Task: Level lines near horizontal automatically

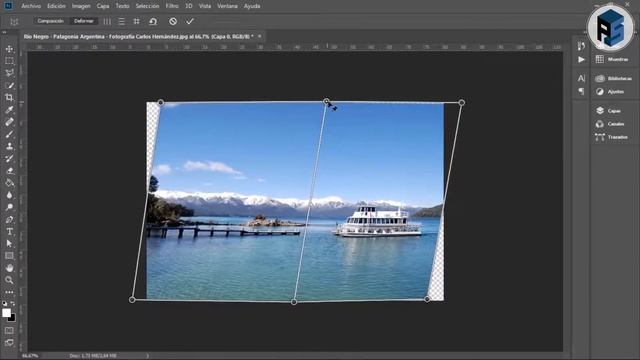Action: click(x=122, y=21)
